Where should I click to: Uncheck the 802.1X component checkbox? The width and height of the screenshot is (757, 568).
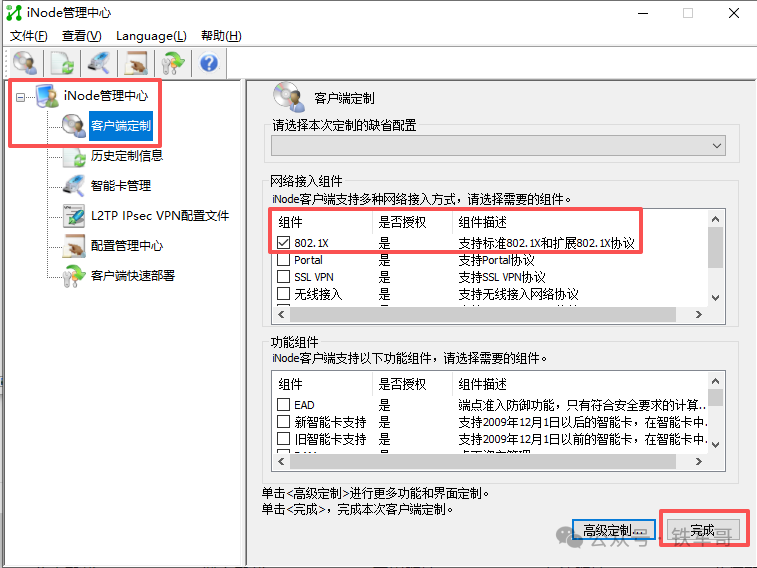coord(284,242)
